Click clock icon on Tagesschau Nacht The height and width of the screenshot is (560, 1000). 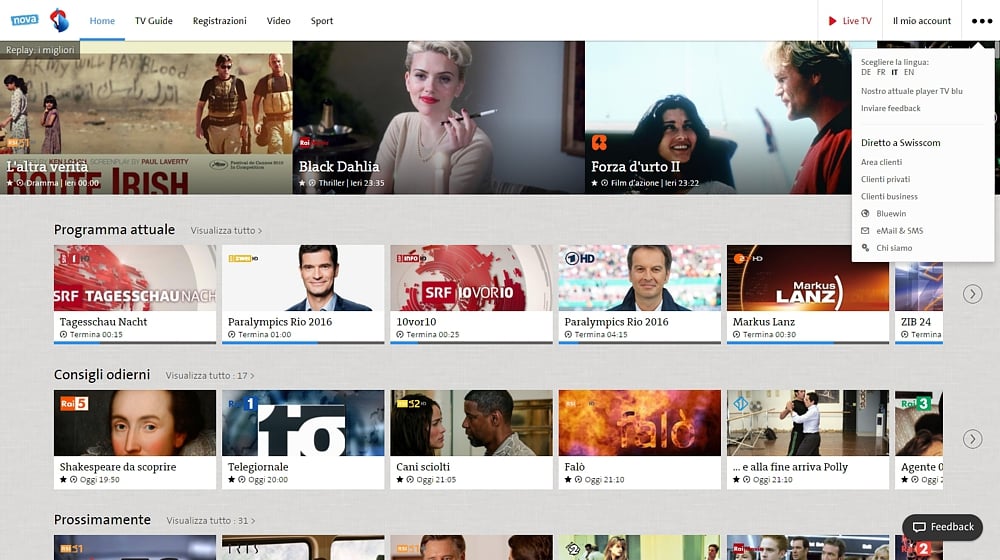point(63,334)
